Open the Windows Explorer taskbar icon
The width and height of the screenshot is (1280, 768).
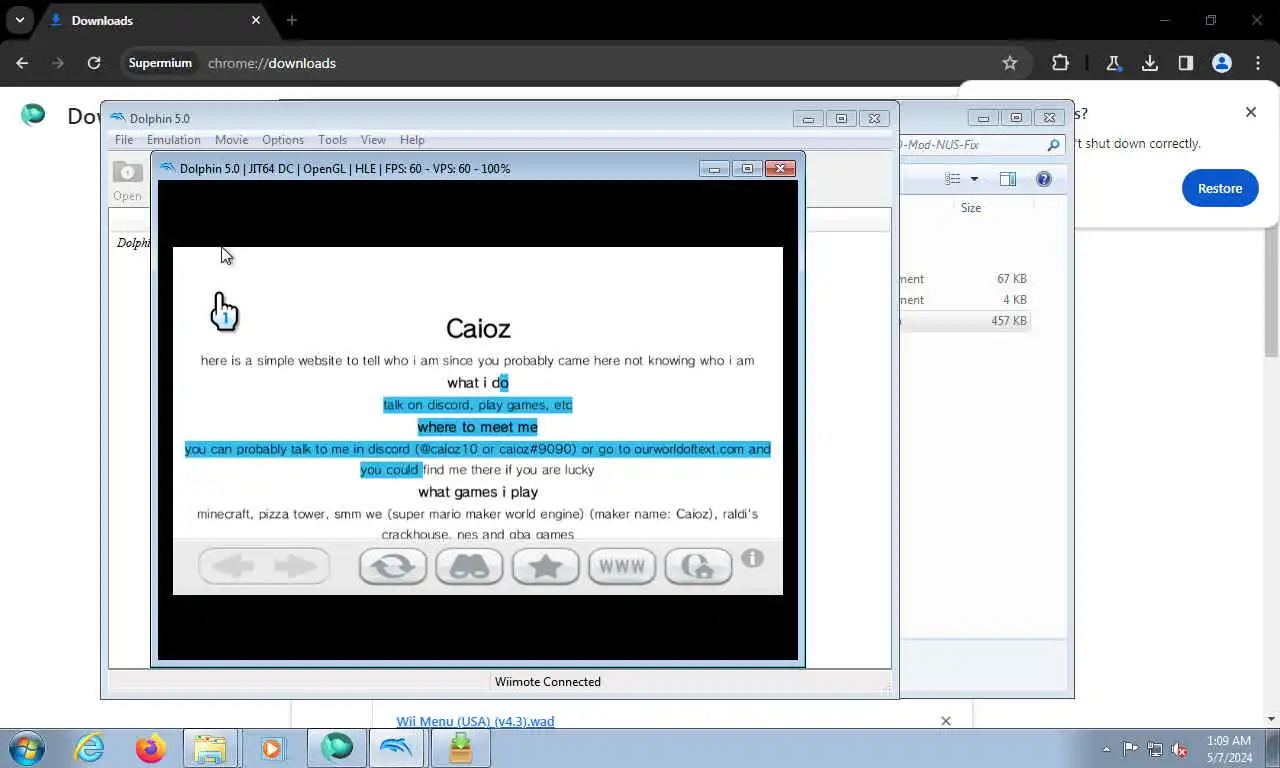210,748
